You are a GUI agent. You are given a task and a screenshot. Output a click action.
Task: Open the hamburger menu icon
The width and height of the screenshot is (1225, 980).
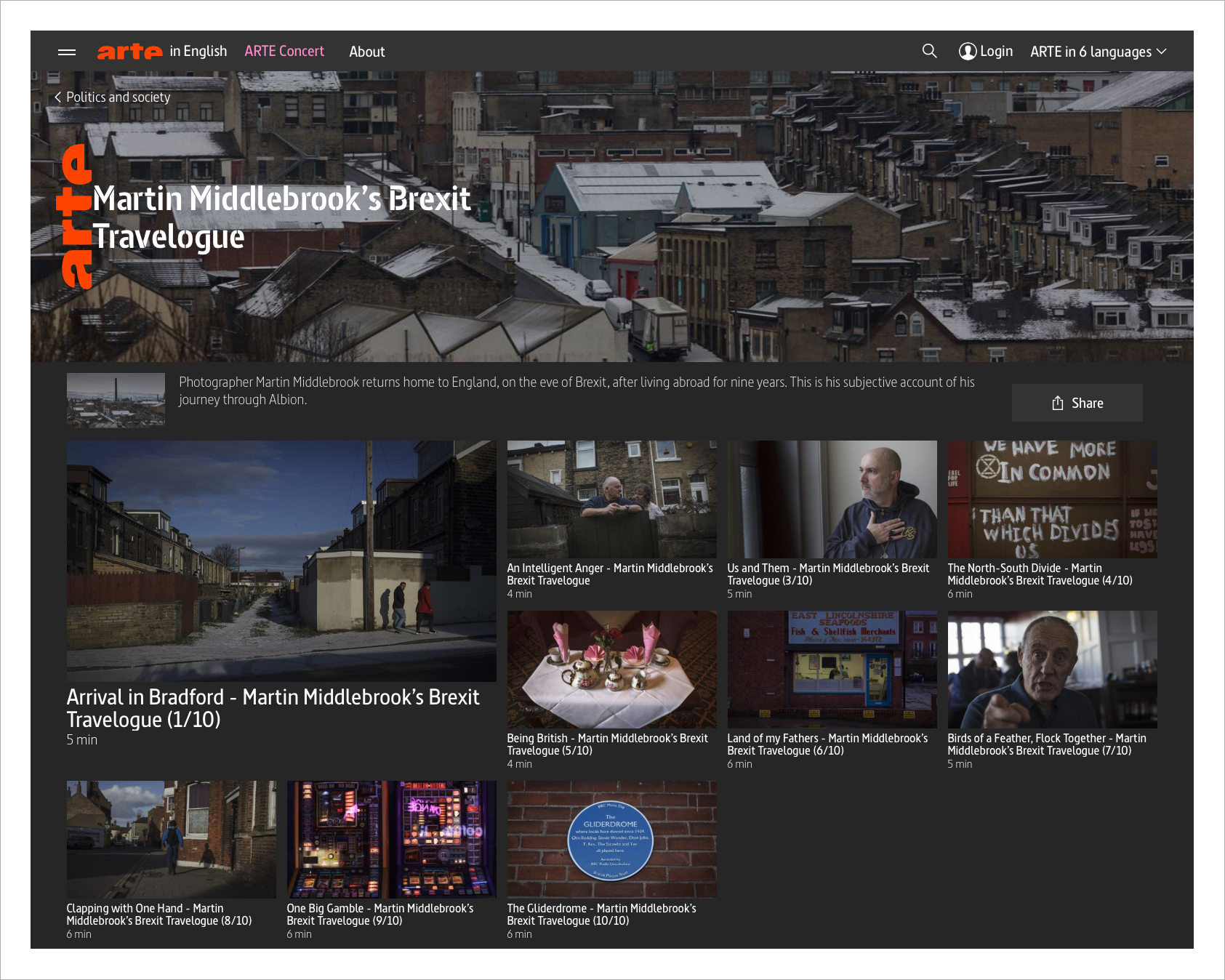(67, 52)
